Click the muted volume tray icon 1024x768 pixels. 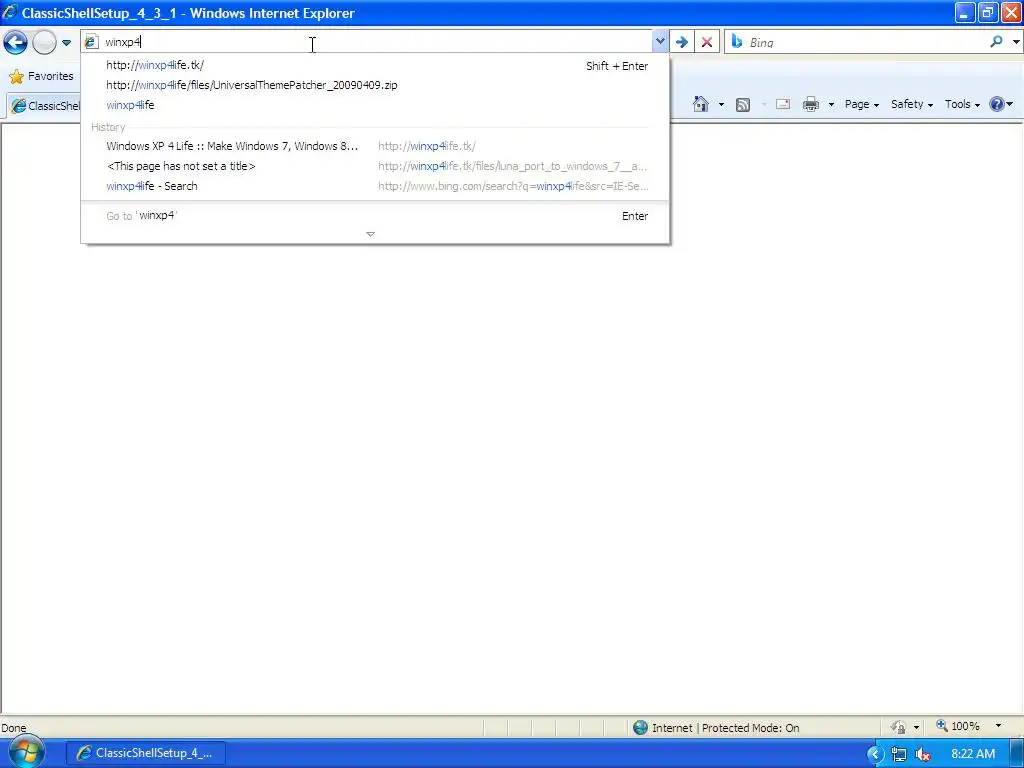tap(923, 754)
